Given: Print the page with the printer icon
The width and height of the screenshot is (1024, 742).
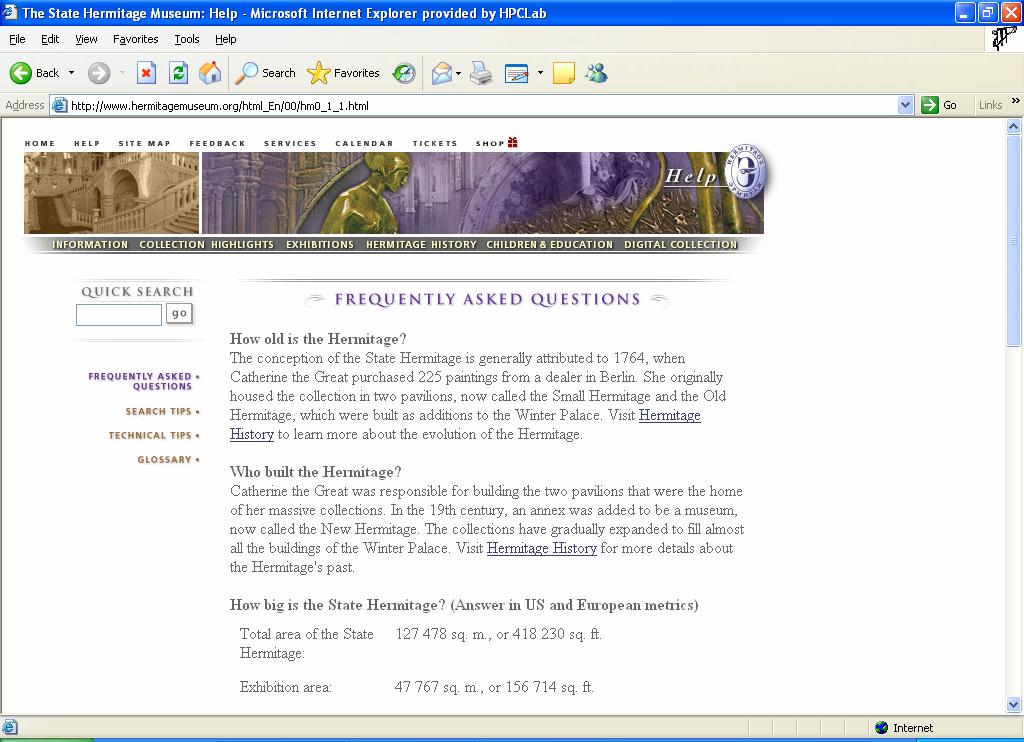Looking at the screenshot, I should click(481, 73).
